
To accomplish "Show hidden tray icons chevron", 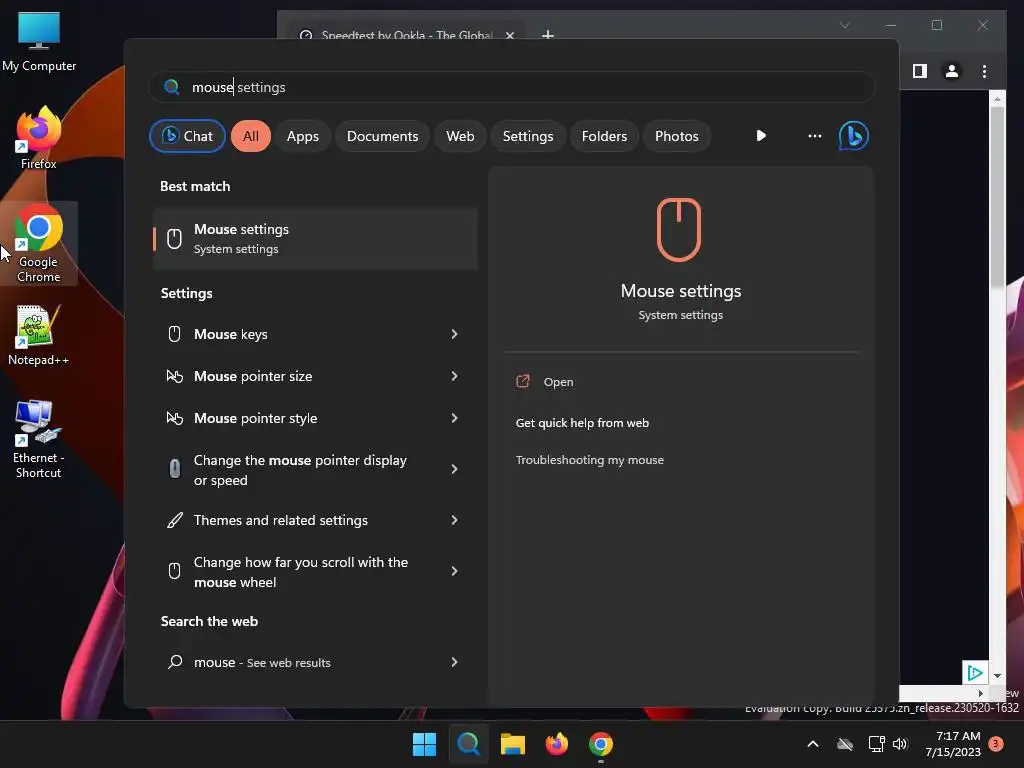I will [x=813, y=744].
